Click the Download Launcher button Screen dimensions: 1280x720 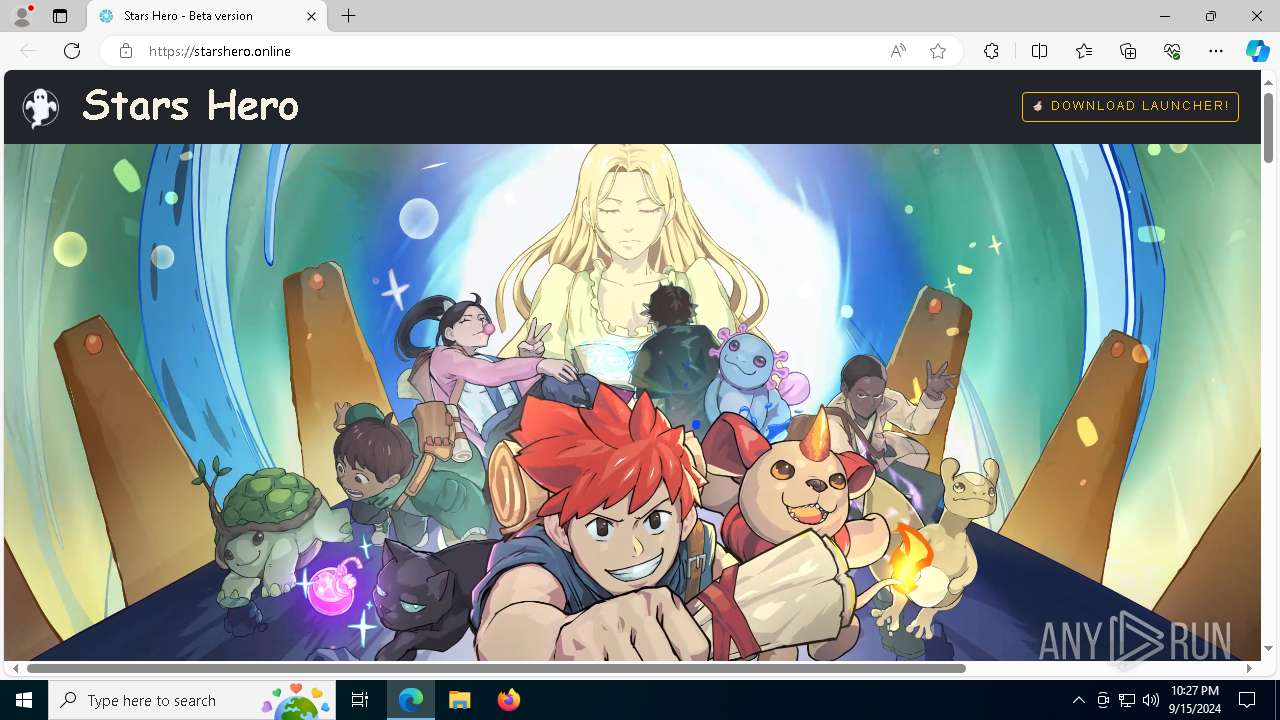(x=1130, y=106)
